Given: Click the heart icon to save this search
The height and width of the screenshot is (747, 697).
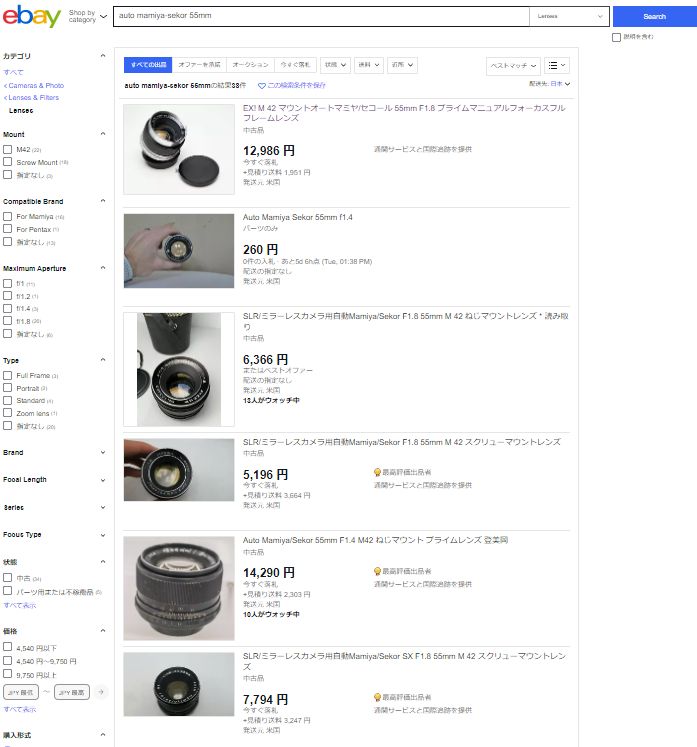Looking at the screenshot, I should coord(262,86).
